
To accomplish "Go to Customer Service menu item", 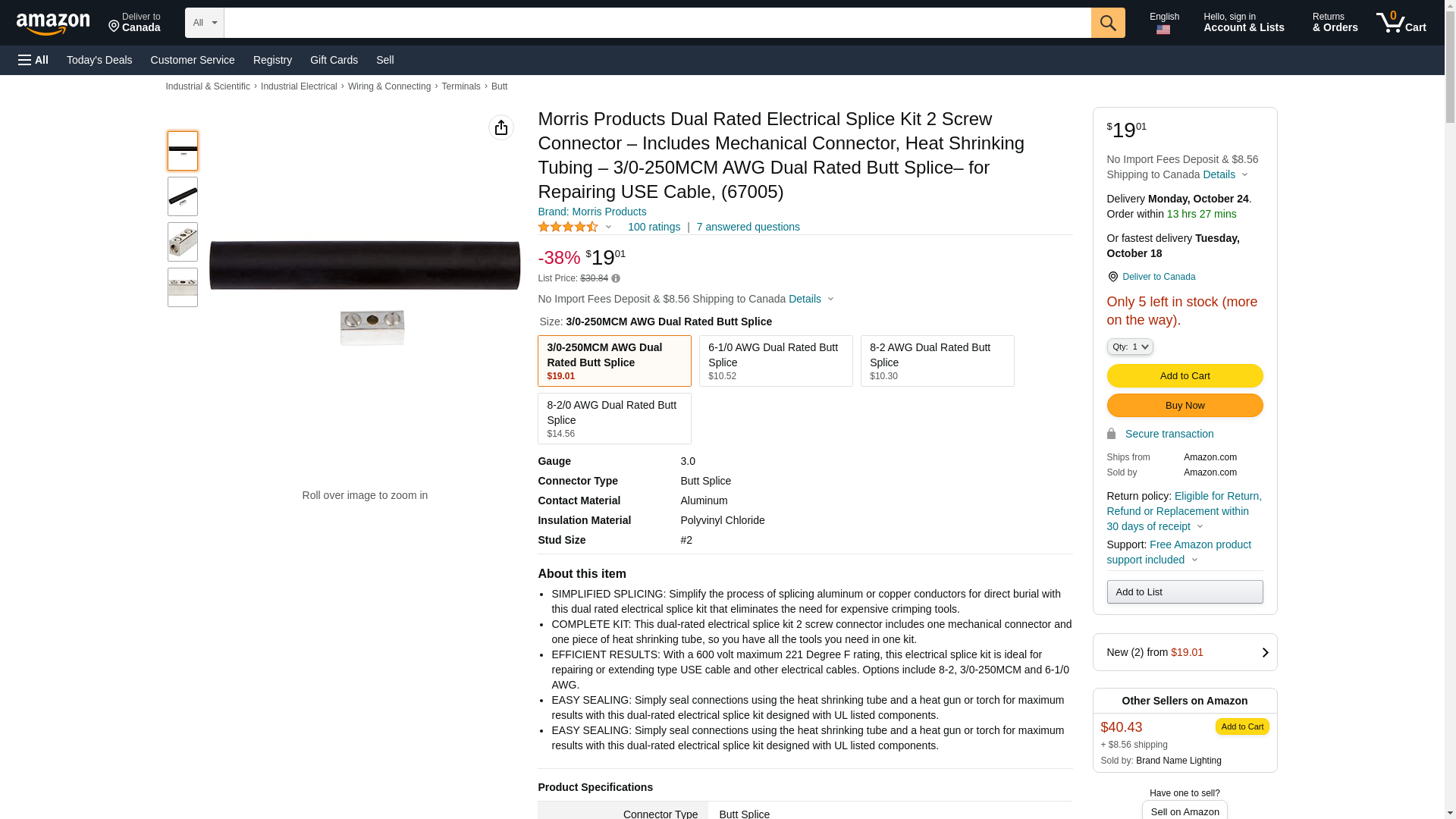I will tap(193, 60).
